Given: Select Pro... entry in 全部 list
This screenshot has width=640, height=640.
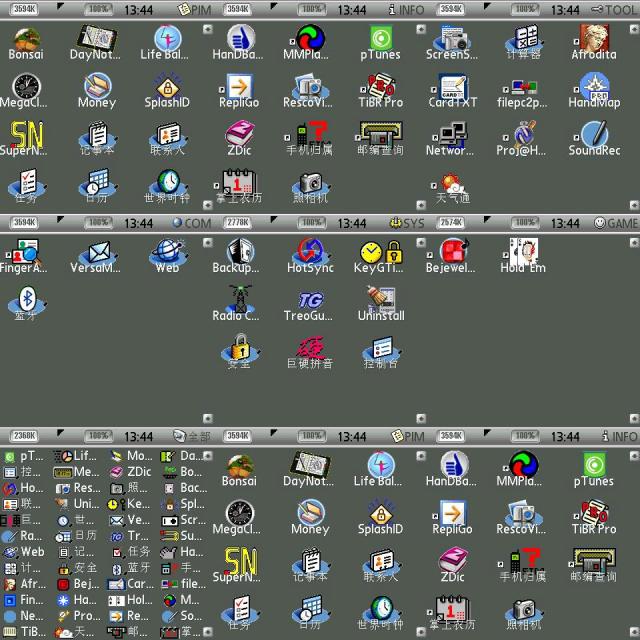Looking at the screenshot, I should coord(78,616).
